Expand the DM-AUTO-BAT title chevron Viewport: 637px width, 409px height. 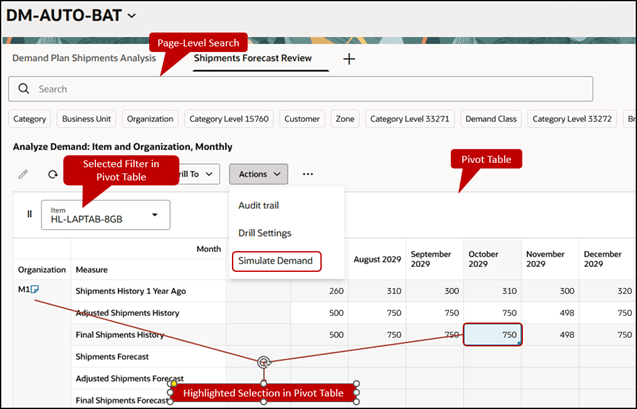(x=132, y=16)
